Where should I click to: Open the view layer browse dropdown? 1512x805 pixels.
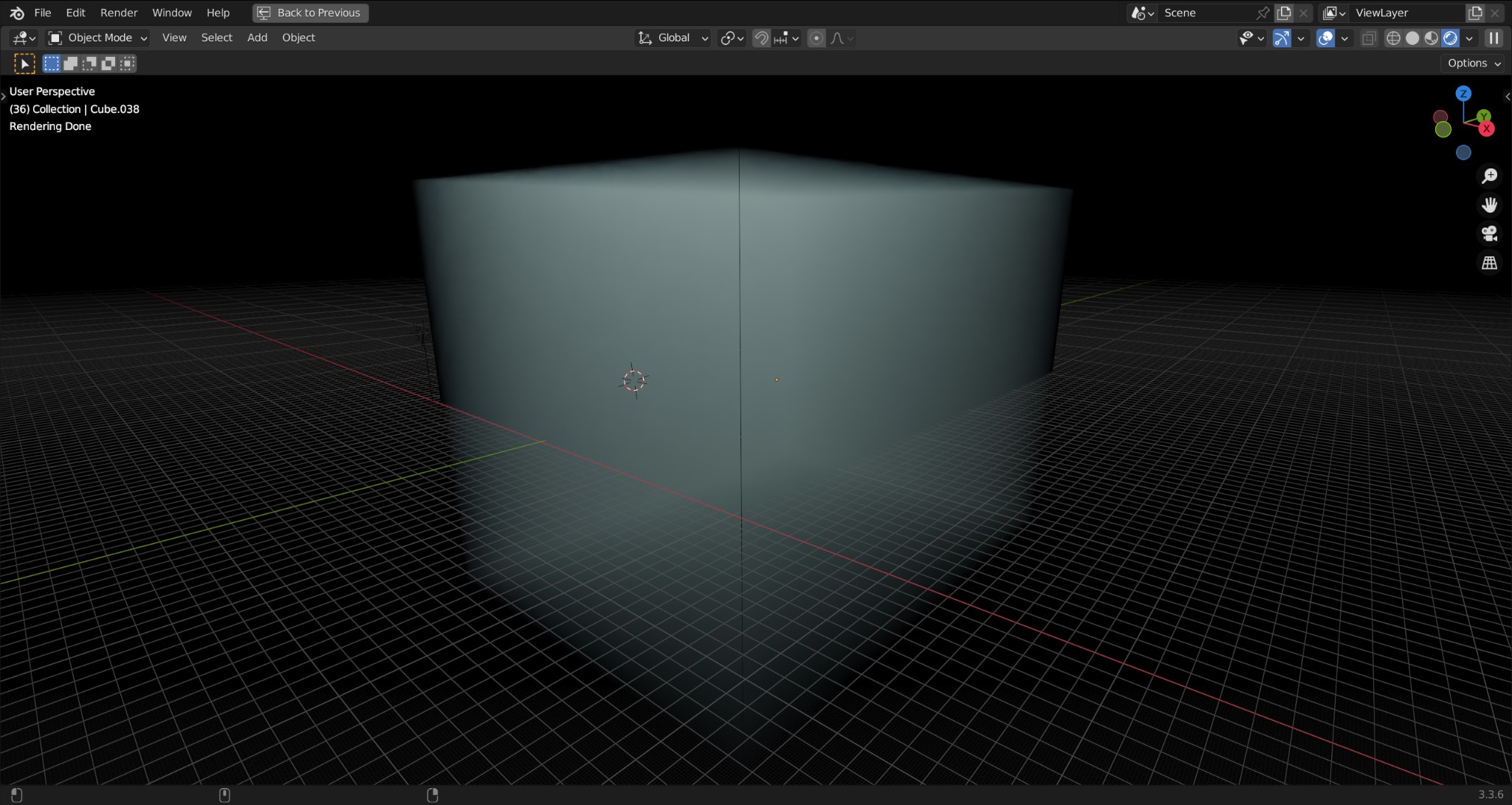pyautogui.click(x=1334, y=13)
